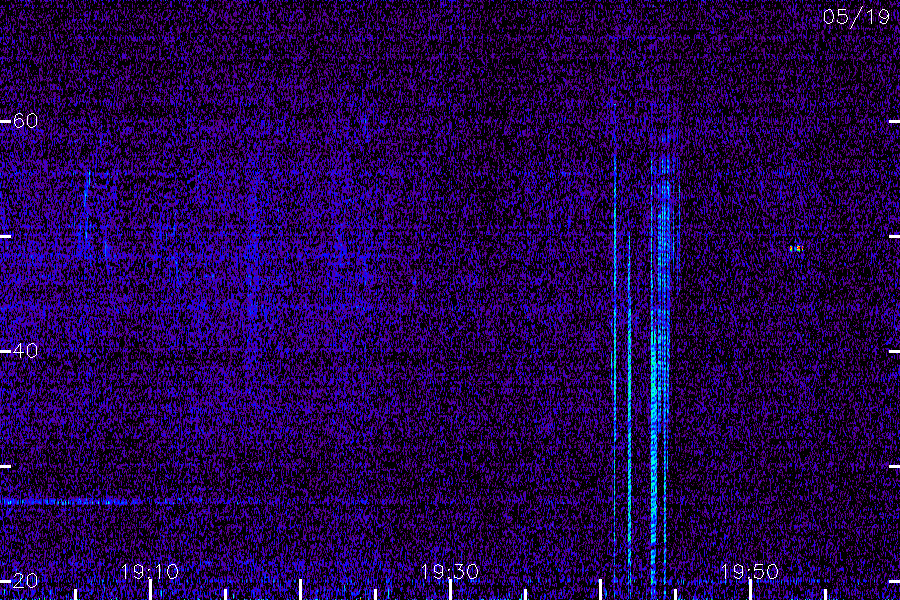Click the 19:10 time axis label
900x600 pixels.
point(149,571)
